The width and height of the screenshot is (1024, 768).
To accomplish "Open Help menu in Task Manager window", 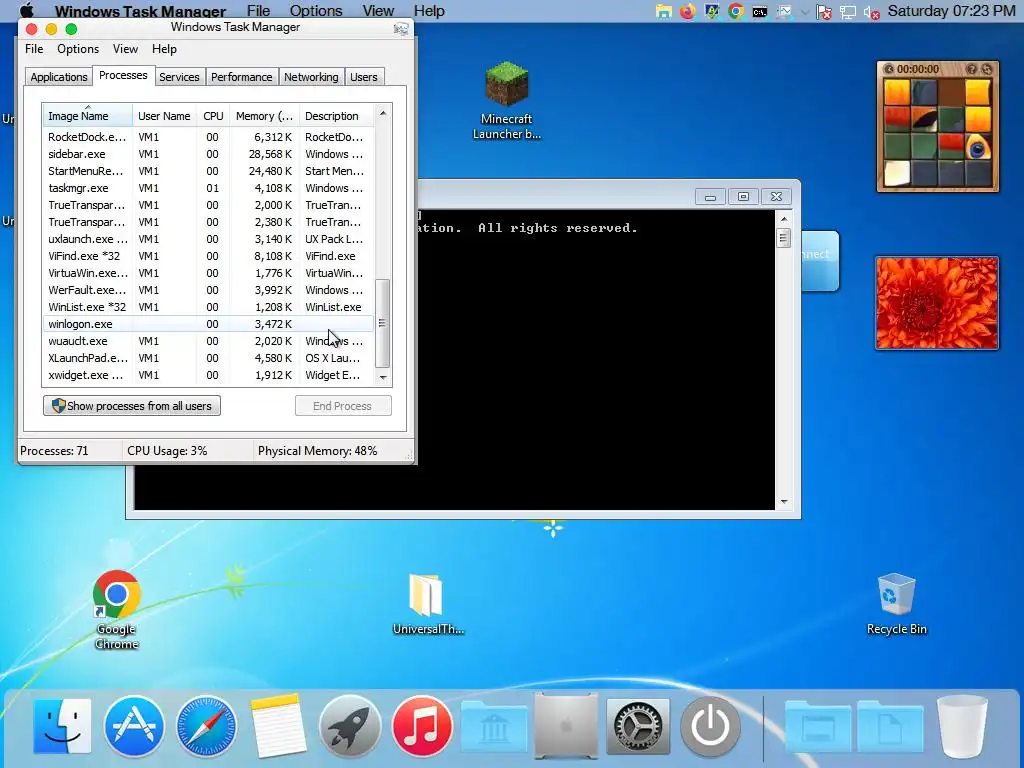I will pos(164,49).
